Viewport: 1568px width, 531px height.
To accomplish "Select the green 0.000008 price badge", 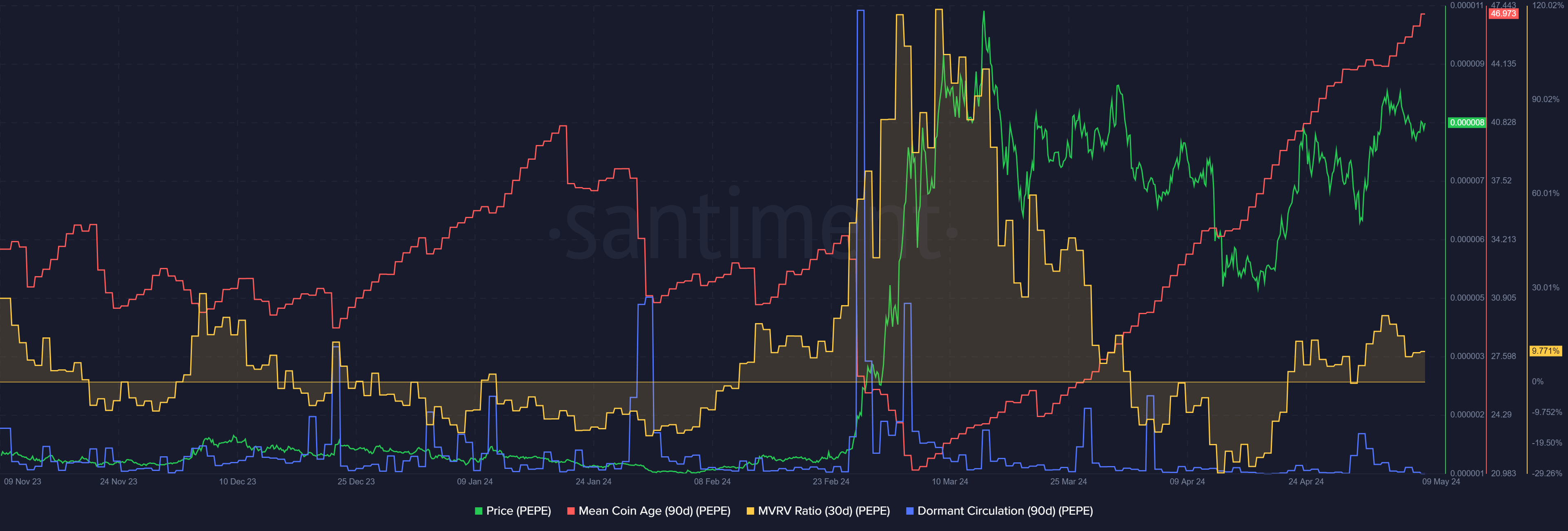I will [x=1467, y=123].
